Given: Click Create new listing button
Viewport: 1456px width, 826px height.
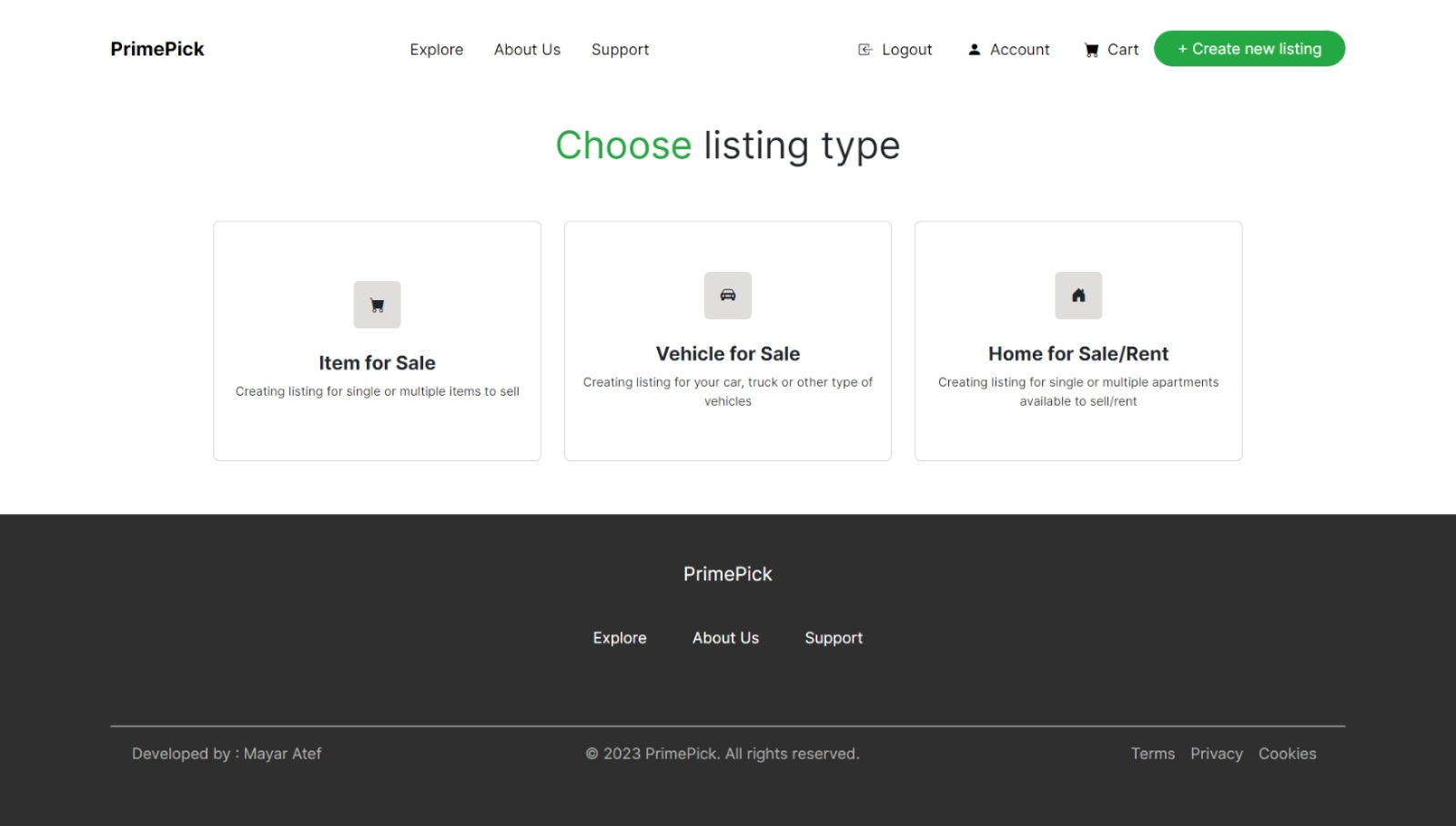Looking at the screenshot, I should click(x=1249, y=48).
